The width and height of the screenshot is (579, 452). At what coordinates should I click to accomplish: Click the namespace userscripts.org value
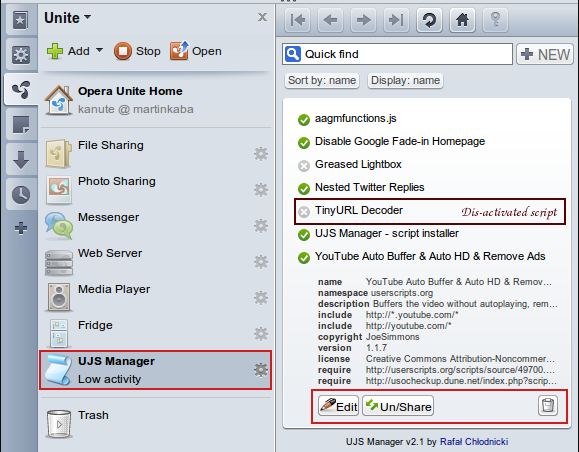tap(402, 293)
